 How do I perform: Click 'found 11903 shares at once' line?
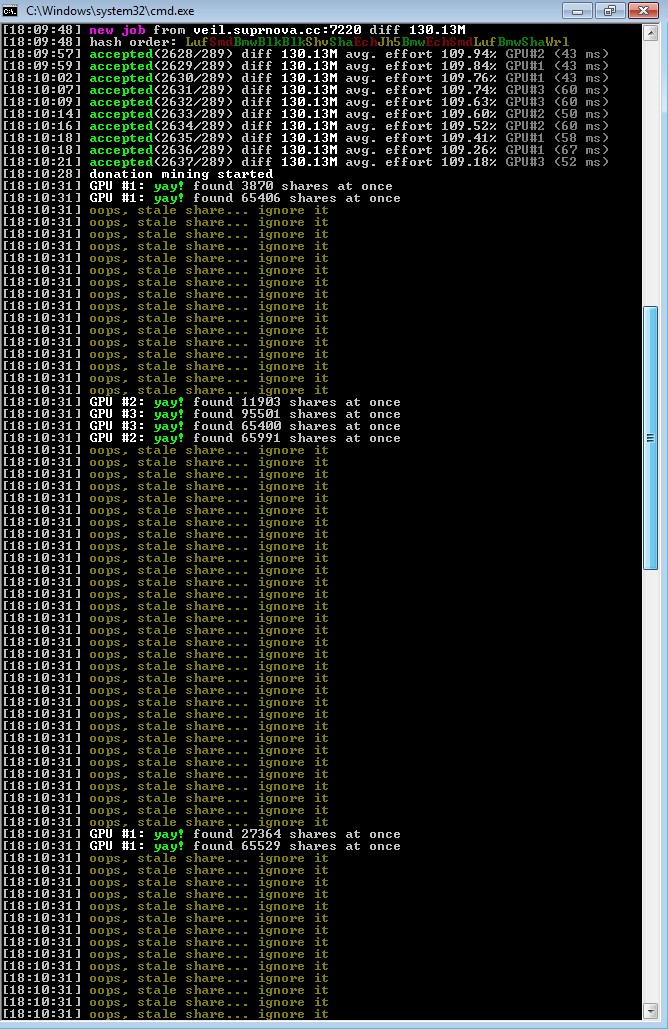[x=201, y=402]
